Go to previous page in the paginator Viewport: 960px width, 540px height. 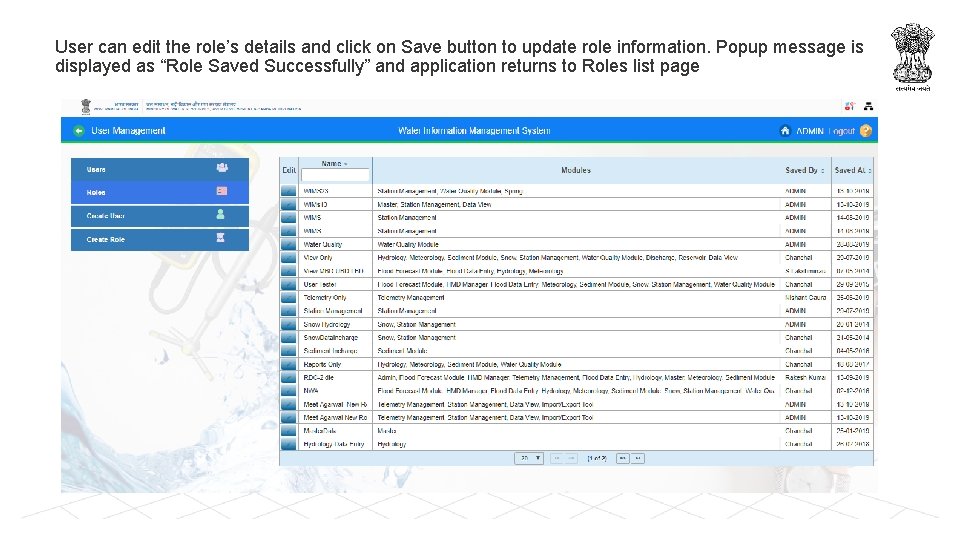point(571,458)
